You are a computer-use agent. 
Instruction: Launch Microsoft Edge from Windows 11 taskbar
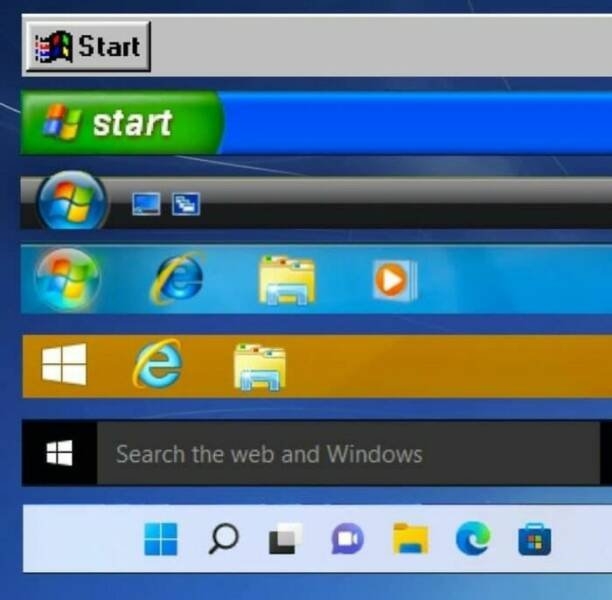tap(472, 540)
